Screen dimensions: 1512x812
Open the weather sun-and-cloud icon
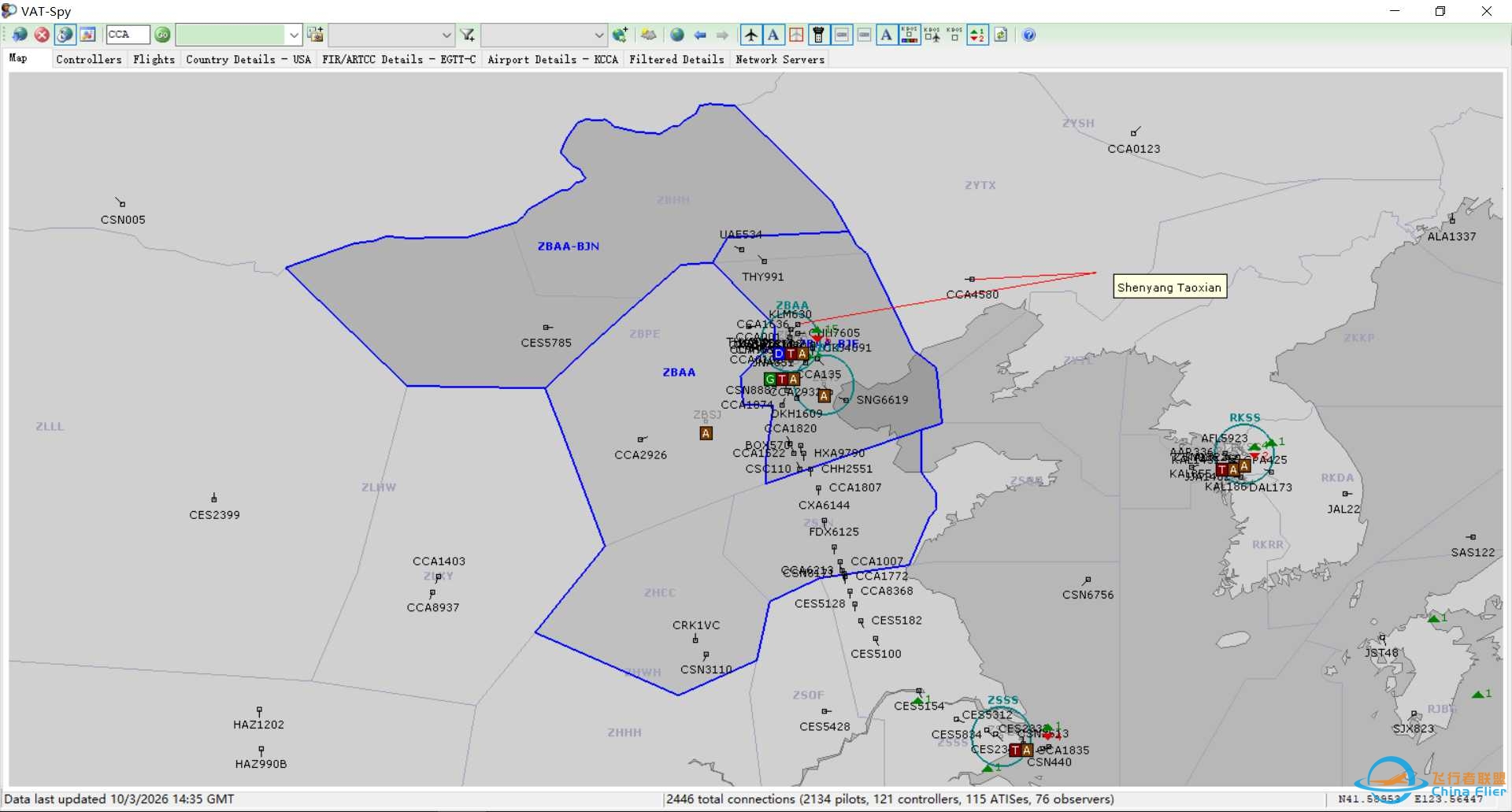(x=649, y=35)
